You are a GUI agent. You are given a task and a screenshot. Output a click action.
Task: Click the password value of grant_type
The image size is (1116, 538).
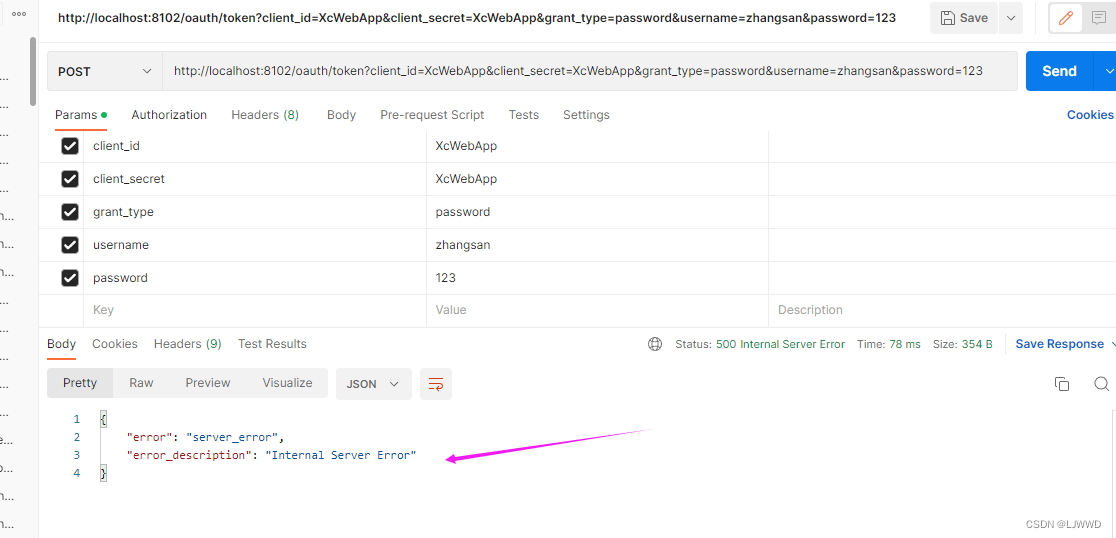pyautogui.click(x=597, y=212)
